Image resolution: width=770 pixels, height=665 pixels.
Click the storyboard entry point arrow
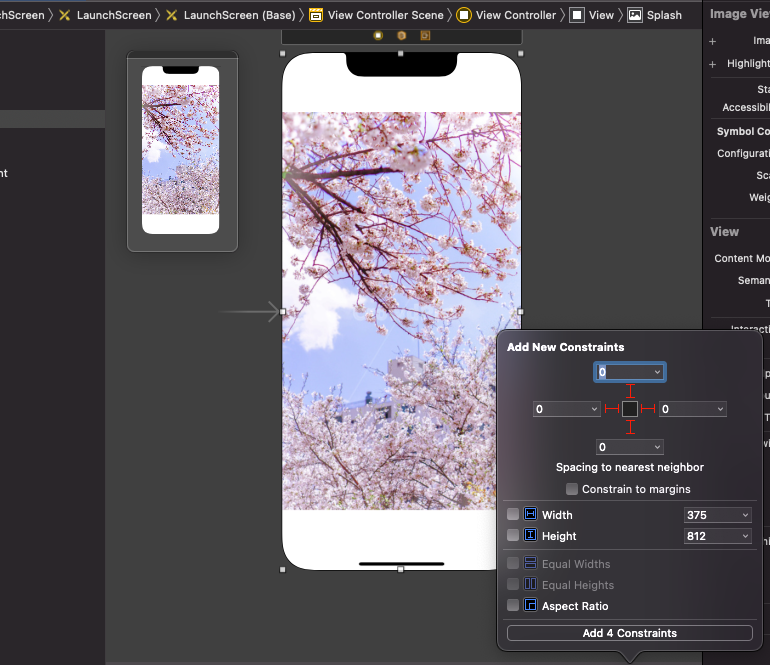point(249,311)
